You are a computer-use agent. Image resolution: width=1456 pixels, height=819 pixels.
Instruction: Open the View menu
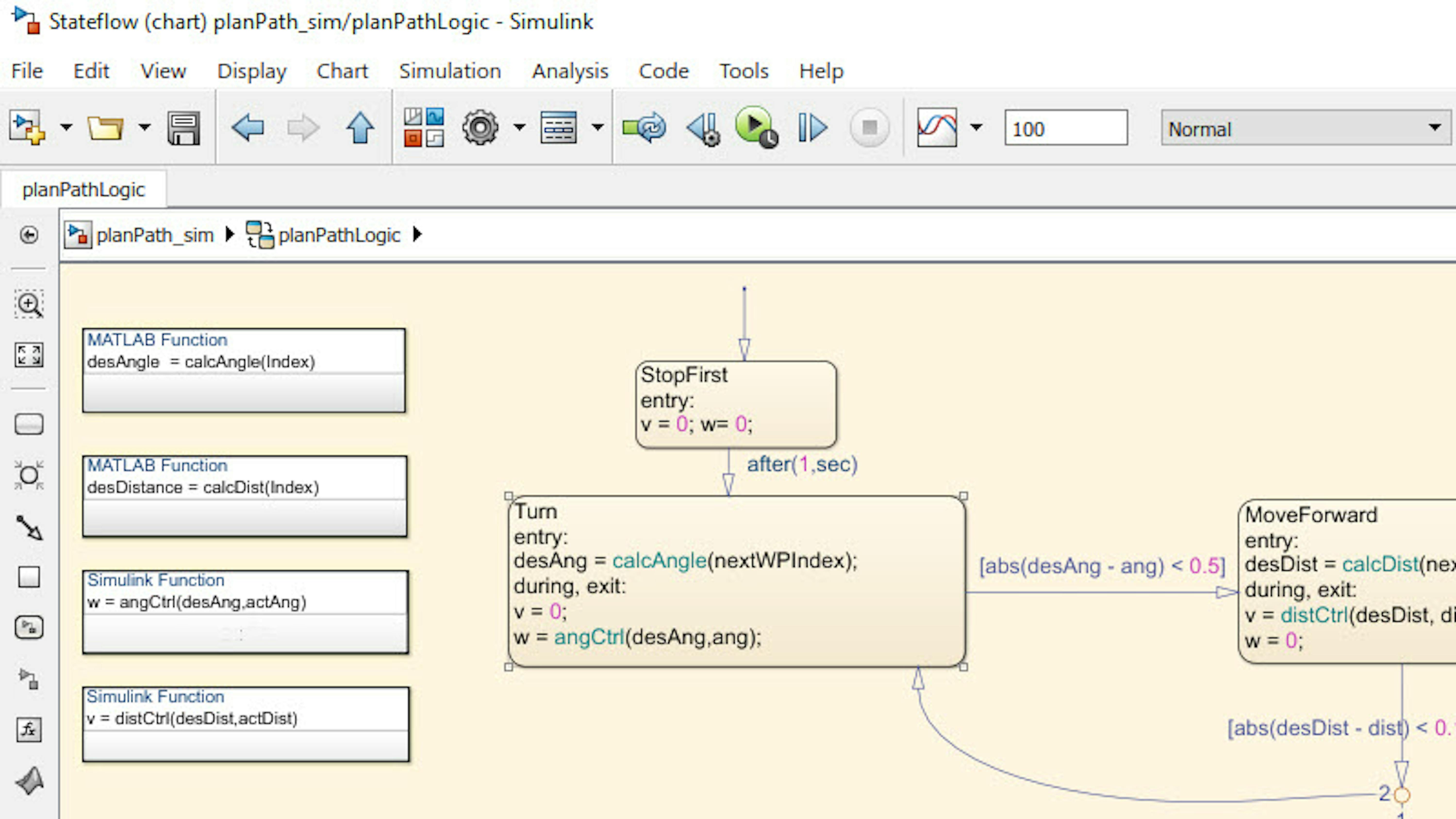tap(163, 71)
